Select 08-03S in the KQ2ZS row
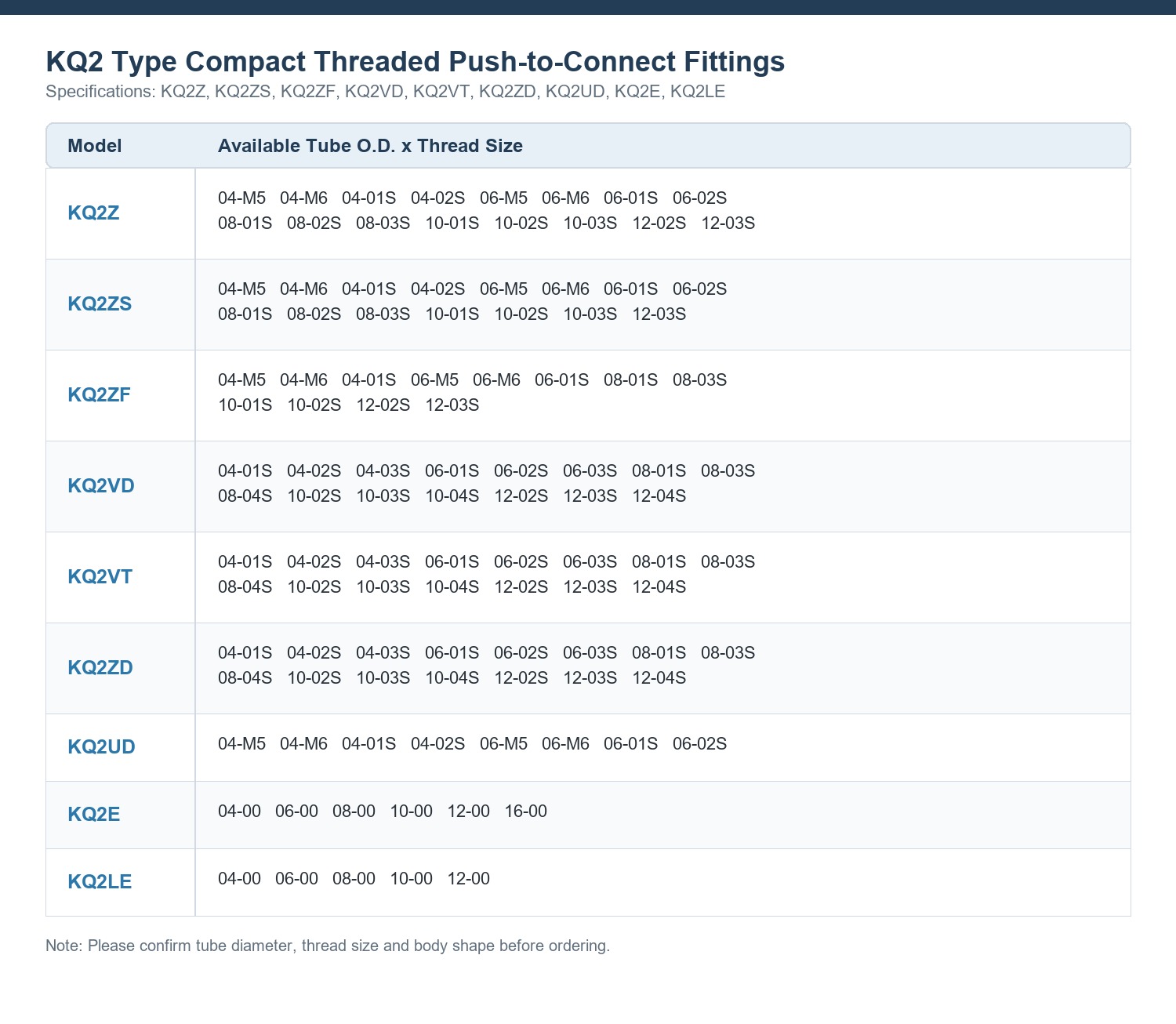1176x1024 pixels. [383, 314]
